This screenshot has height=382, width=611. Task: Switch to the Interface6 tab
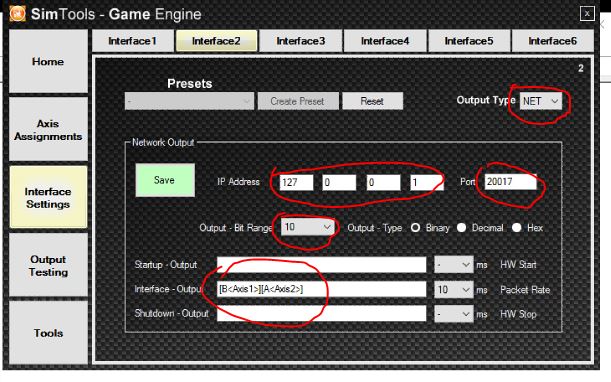pyautogui.click(x=553, y=41)
